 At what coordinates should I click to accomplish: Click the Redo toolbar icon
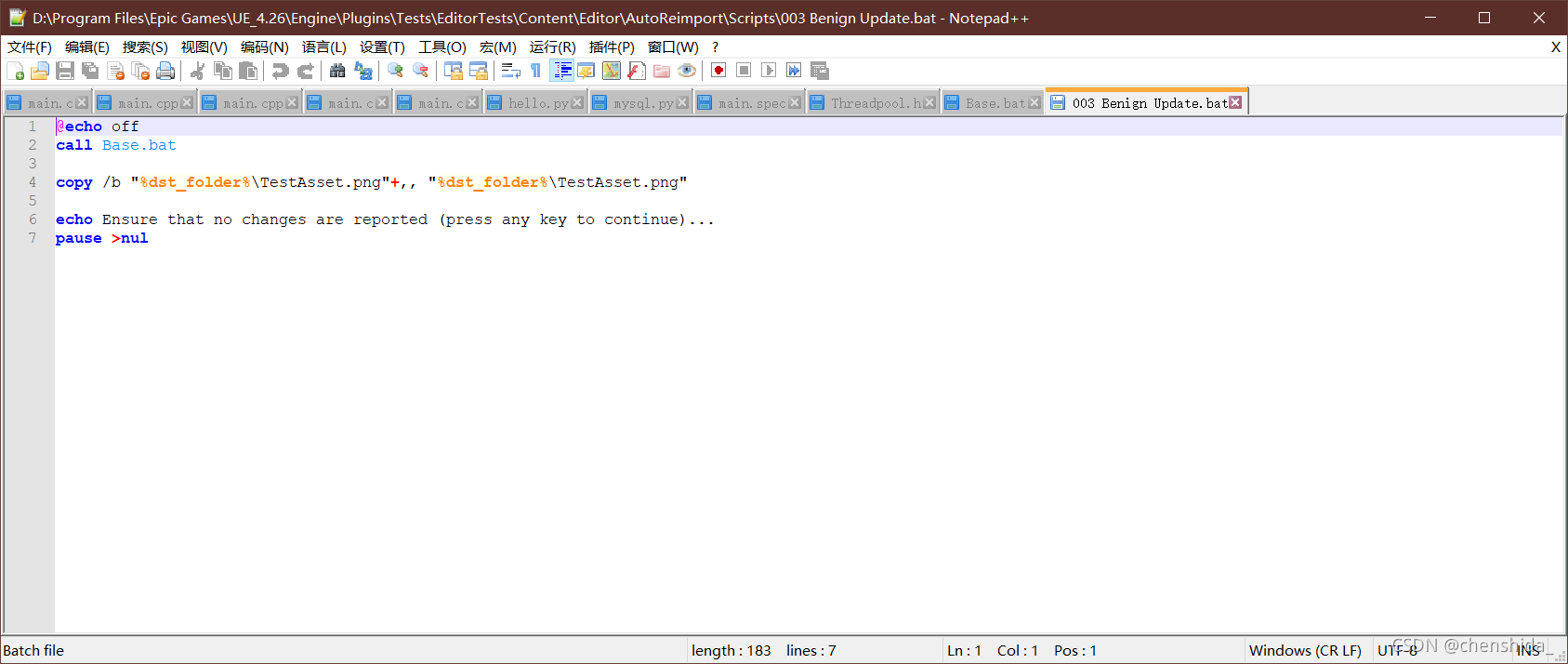305,71
